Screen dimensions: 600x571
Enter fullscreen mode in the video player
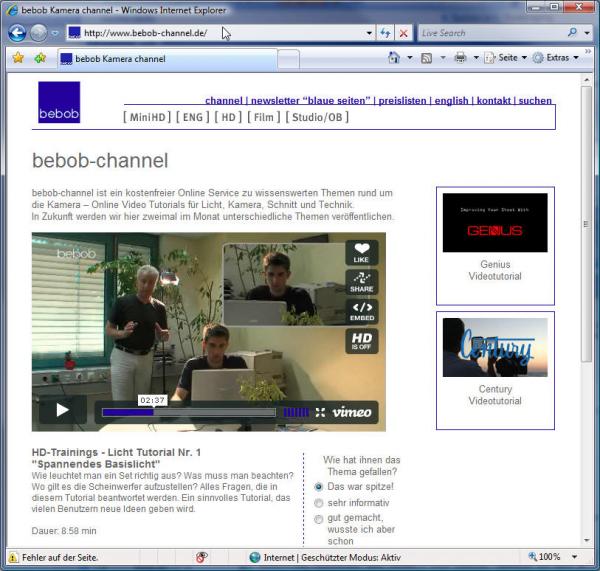point(320,411)
